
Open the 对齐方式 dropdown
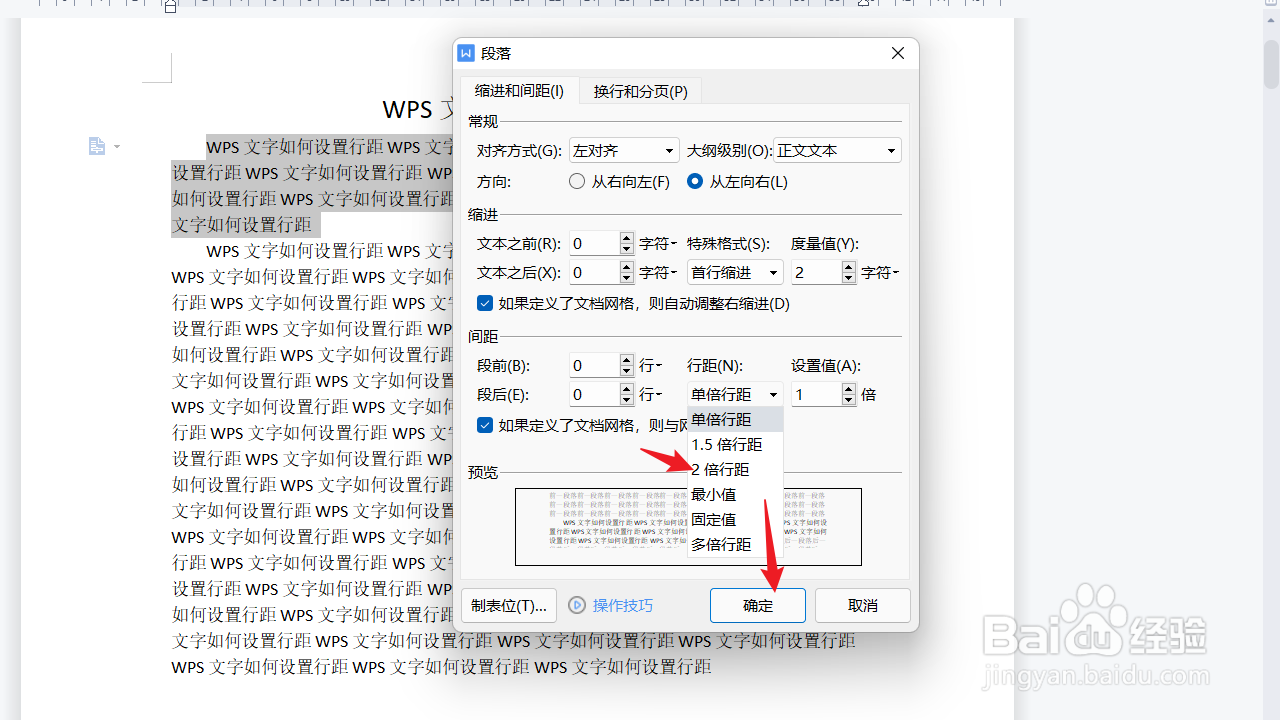(x=624, y=151)
